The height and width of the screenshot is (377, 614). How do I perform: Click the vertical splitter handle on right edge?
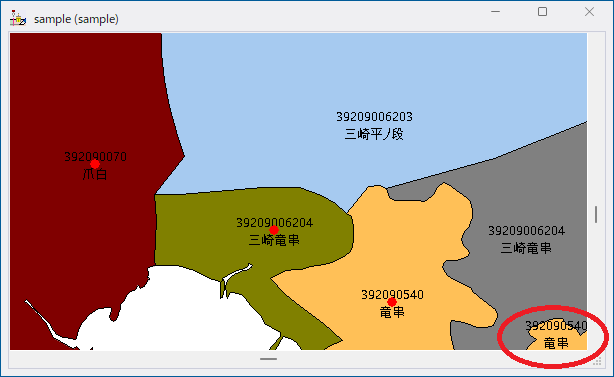click(596, 215)
